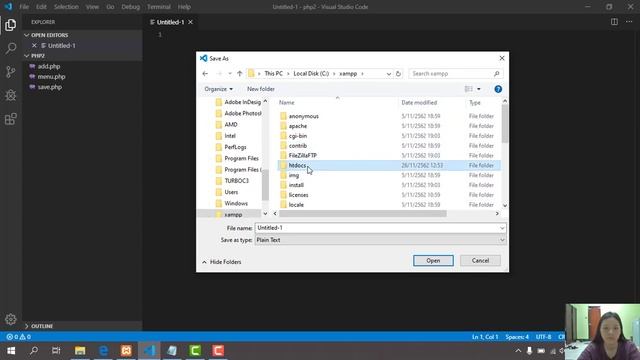
Task: Select the Untitled-1 editor tab
Action: pos(170,22)
